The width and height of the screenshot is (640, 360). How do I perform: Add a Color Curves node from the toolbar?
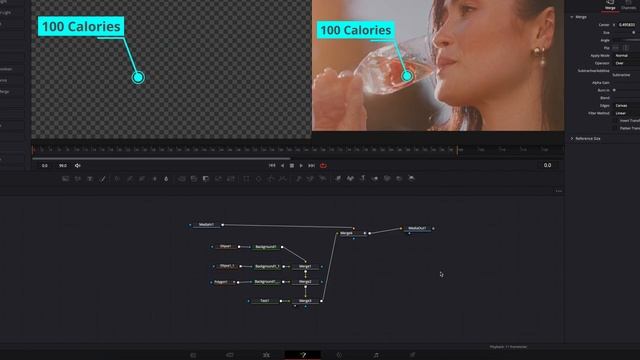pyautogui.click(x=130, y=179)
